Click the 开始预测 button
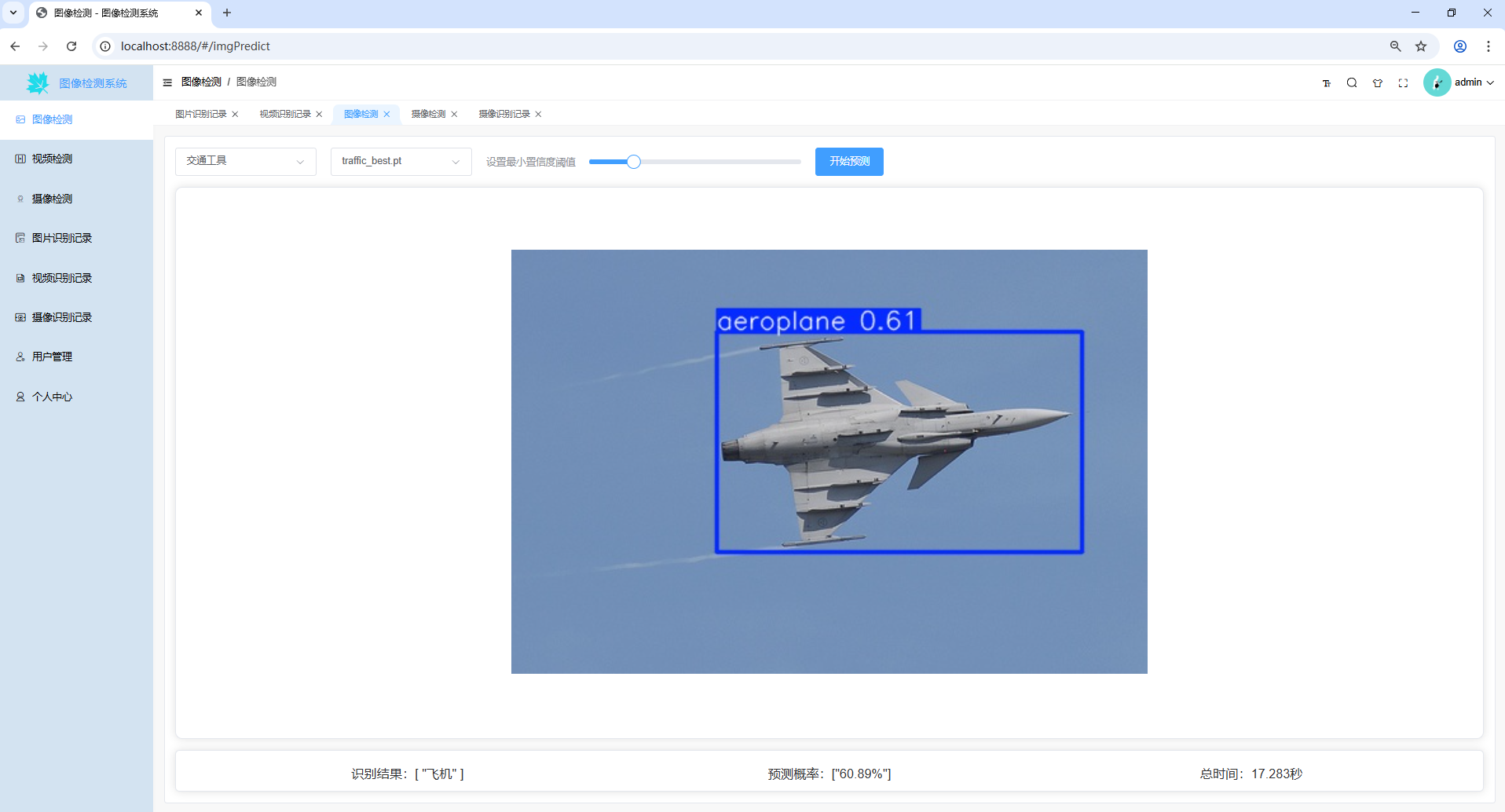This screenshot has height=812, width=1505. [x=849, y=162]
